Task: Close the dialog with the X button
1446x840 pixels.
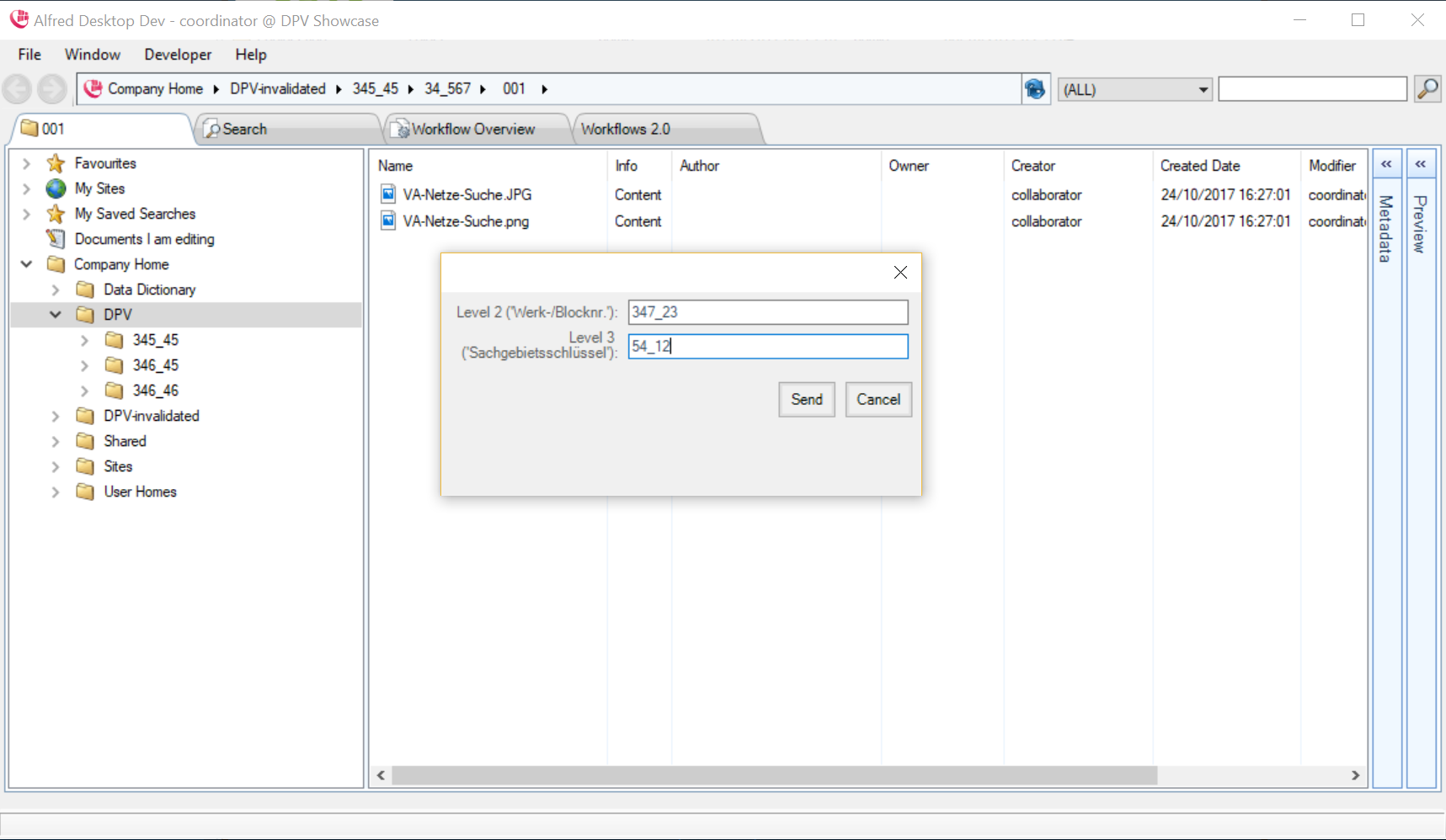Action: 900,272
